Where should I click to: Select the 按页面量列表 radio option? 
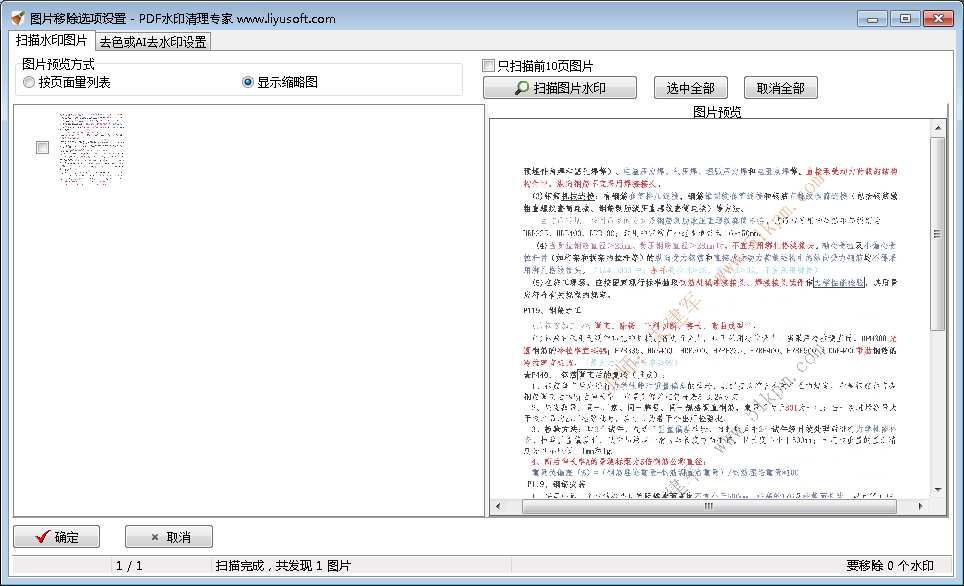[x=29, y=82]
